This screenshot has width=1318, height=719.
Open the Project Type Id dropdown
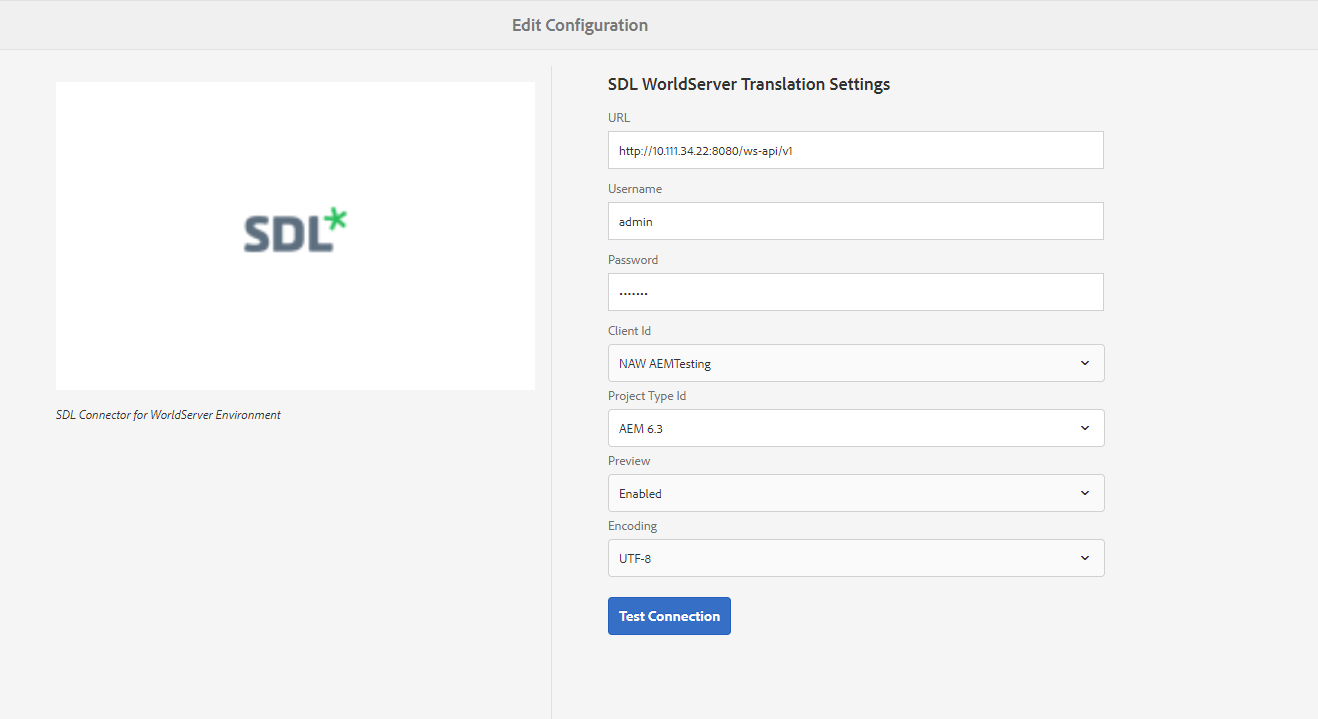point(856,428)
